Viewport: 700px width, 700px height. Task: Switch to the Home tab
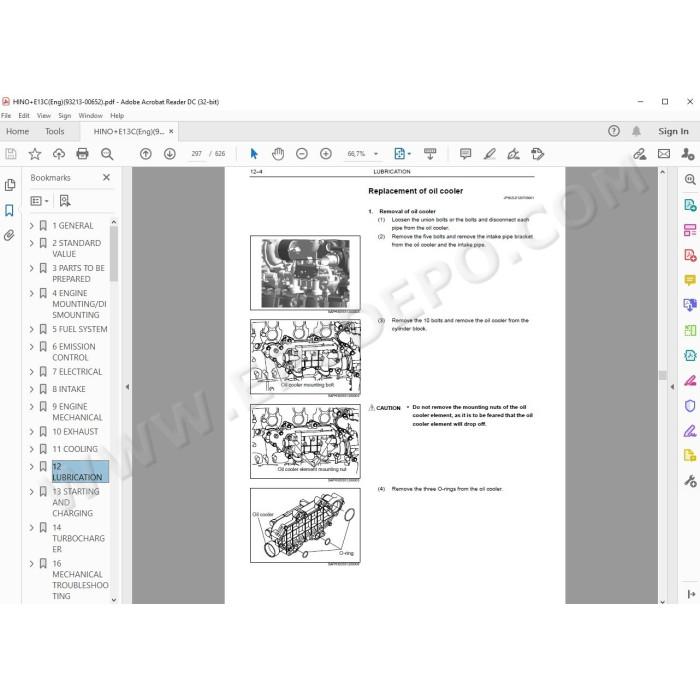coord(17,131)
